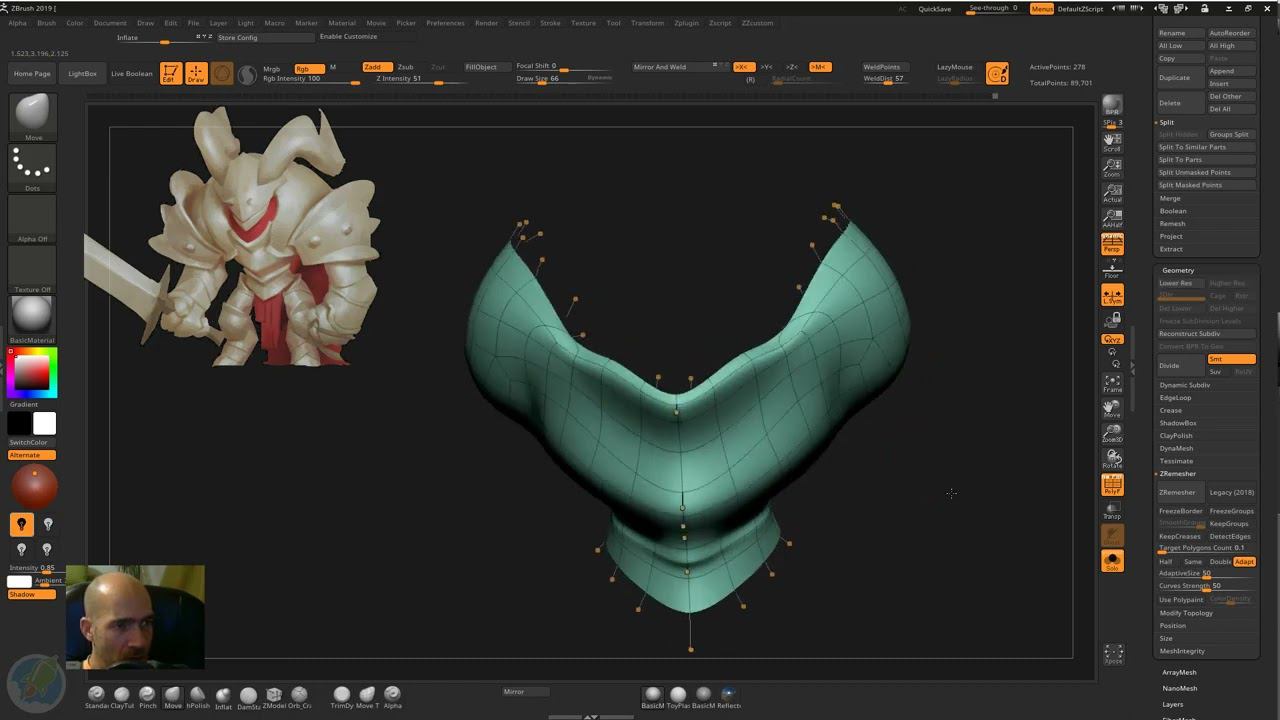Open the Stroke menu
The width and height of the screenshot is (1280, 720).
550,23
